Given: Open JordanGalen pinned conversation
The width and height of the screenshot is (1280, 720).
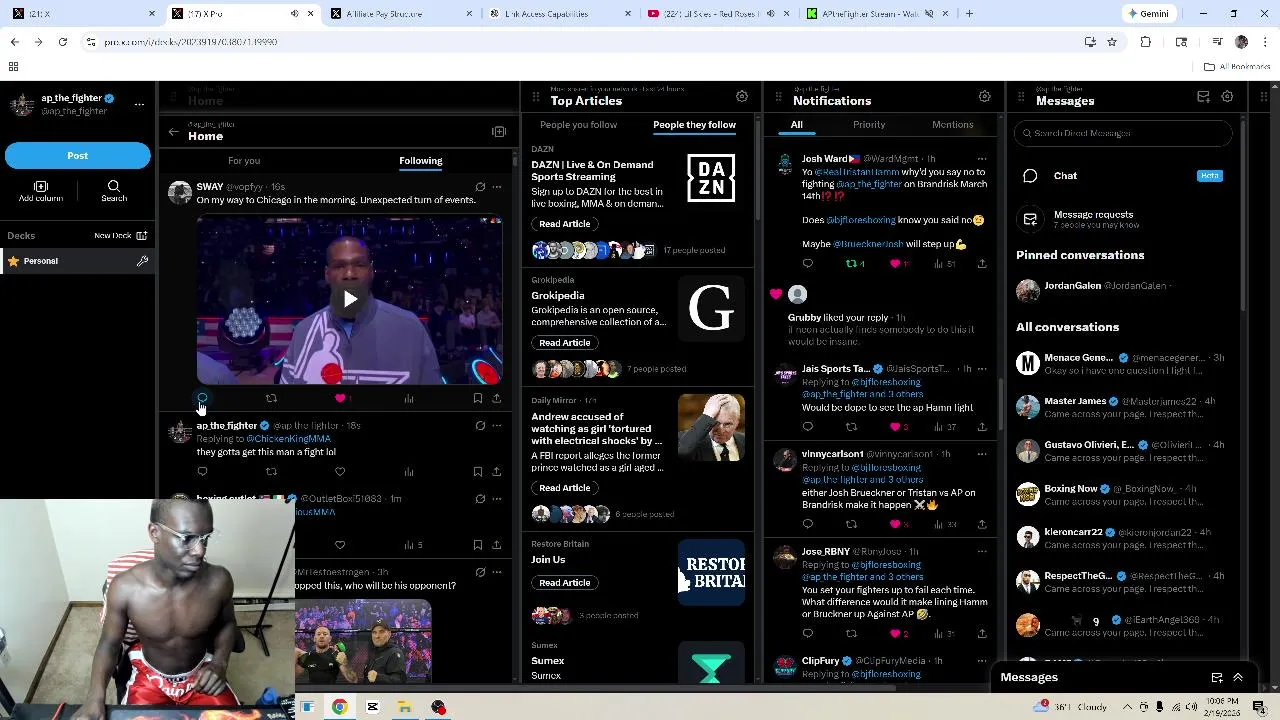Looking at the screenshot, I should tap(1123, 290).
